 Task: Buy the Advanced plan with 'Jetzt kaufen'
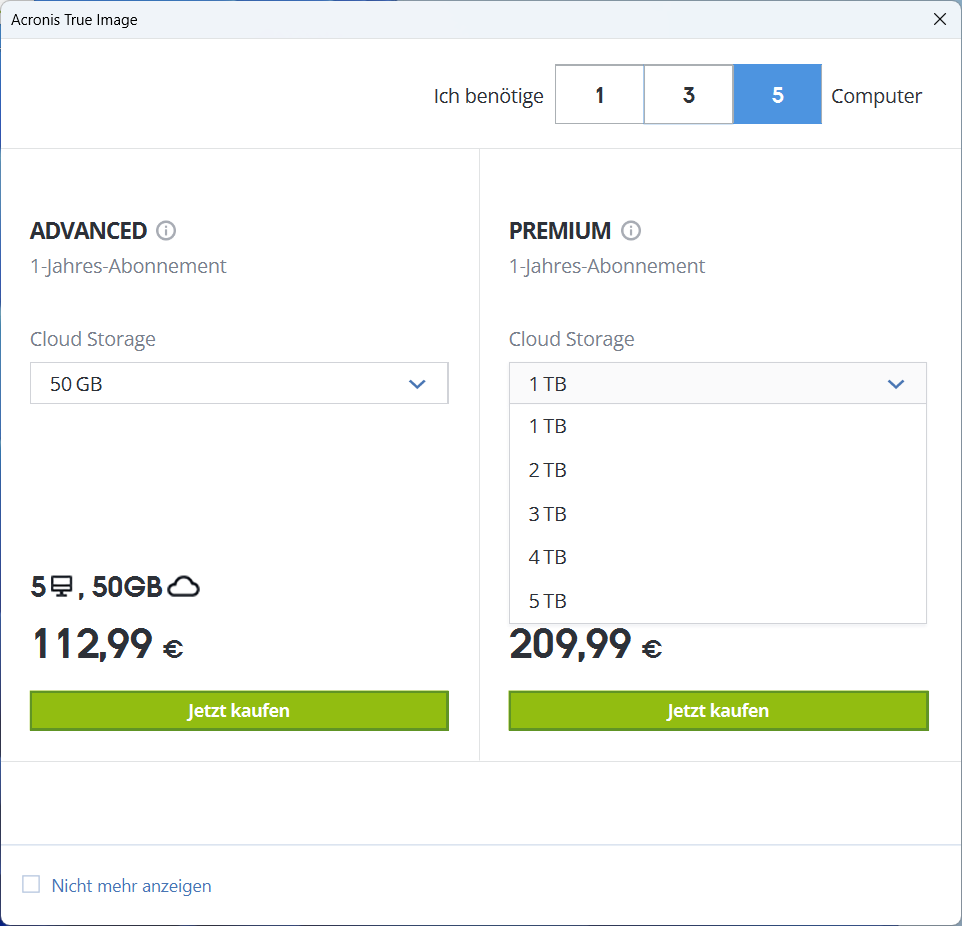pos(239,711)
